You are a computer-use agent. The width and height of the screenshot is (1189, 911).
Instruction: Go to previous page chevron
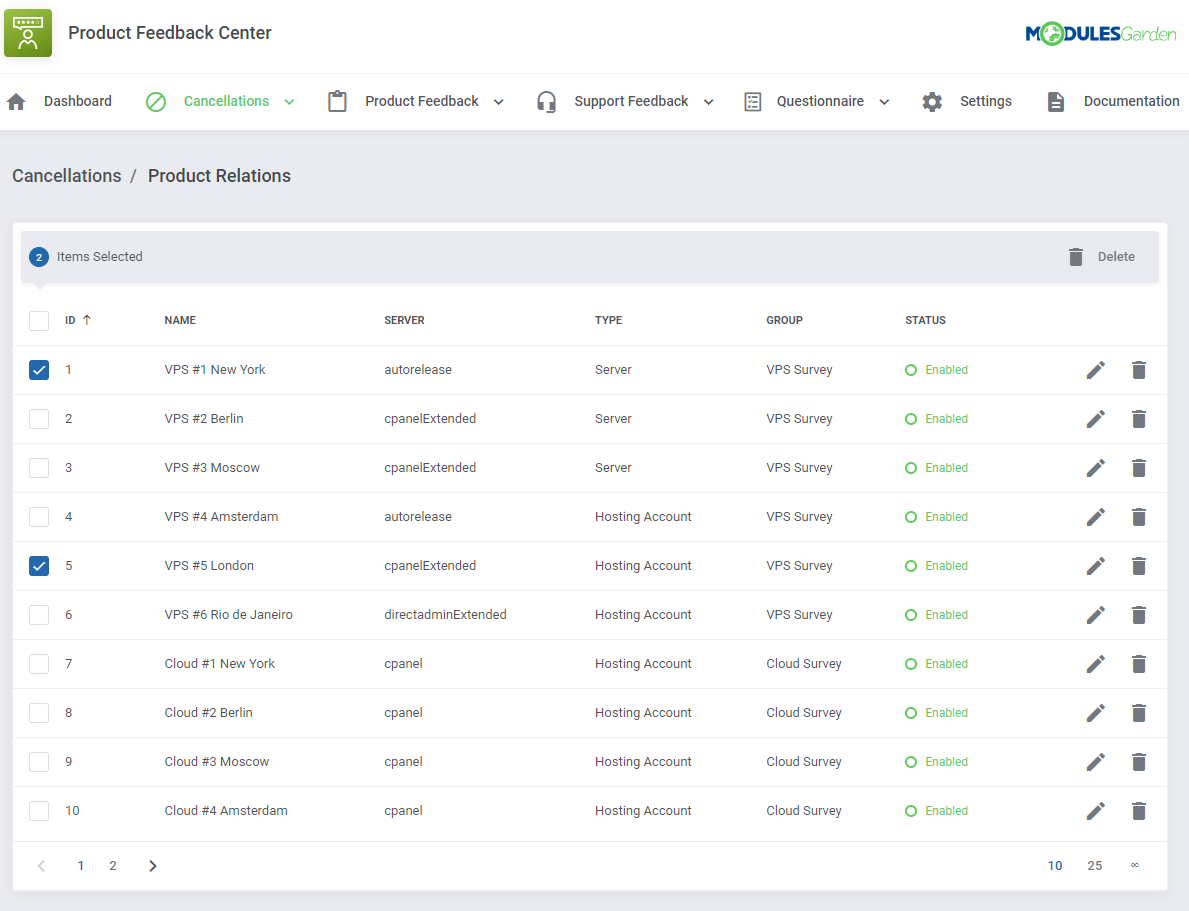[x=42, y=865]
